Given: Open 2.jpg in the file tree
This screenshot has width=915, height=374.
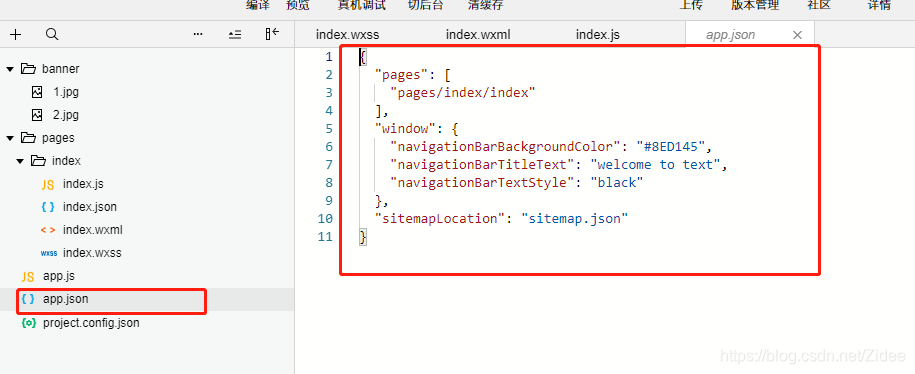Looking at the screenshot, I should [66, 114].
